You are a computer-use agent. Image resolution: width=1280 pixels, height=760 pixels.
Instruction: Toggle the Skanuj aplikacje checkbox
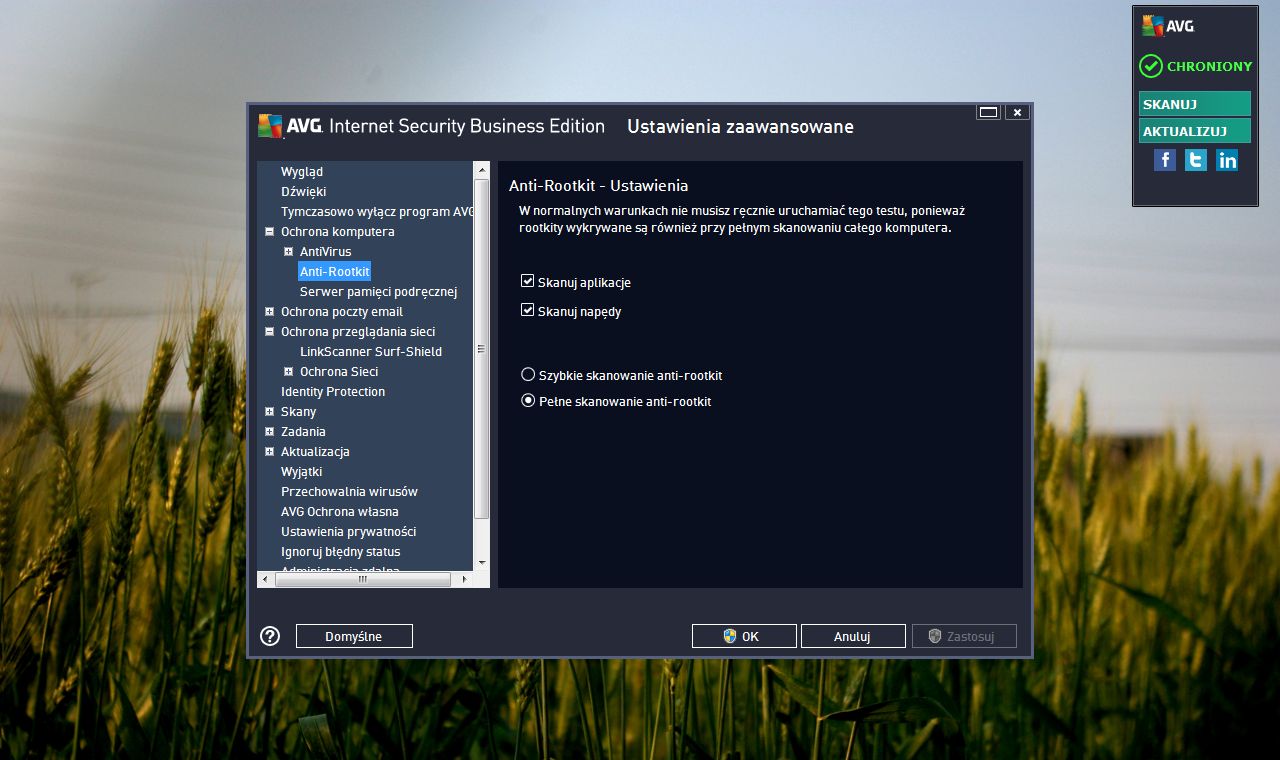tap(528, 282)
